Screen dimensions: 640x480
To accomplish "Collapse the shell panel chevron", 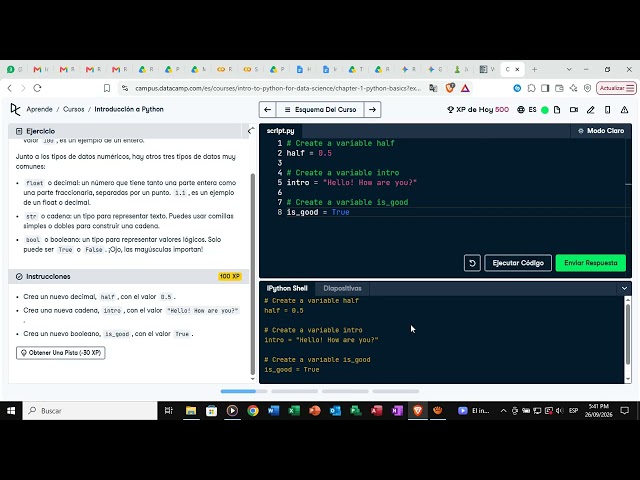I will [624, 288].
